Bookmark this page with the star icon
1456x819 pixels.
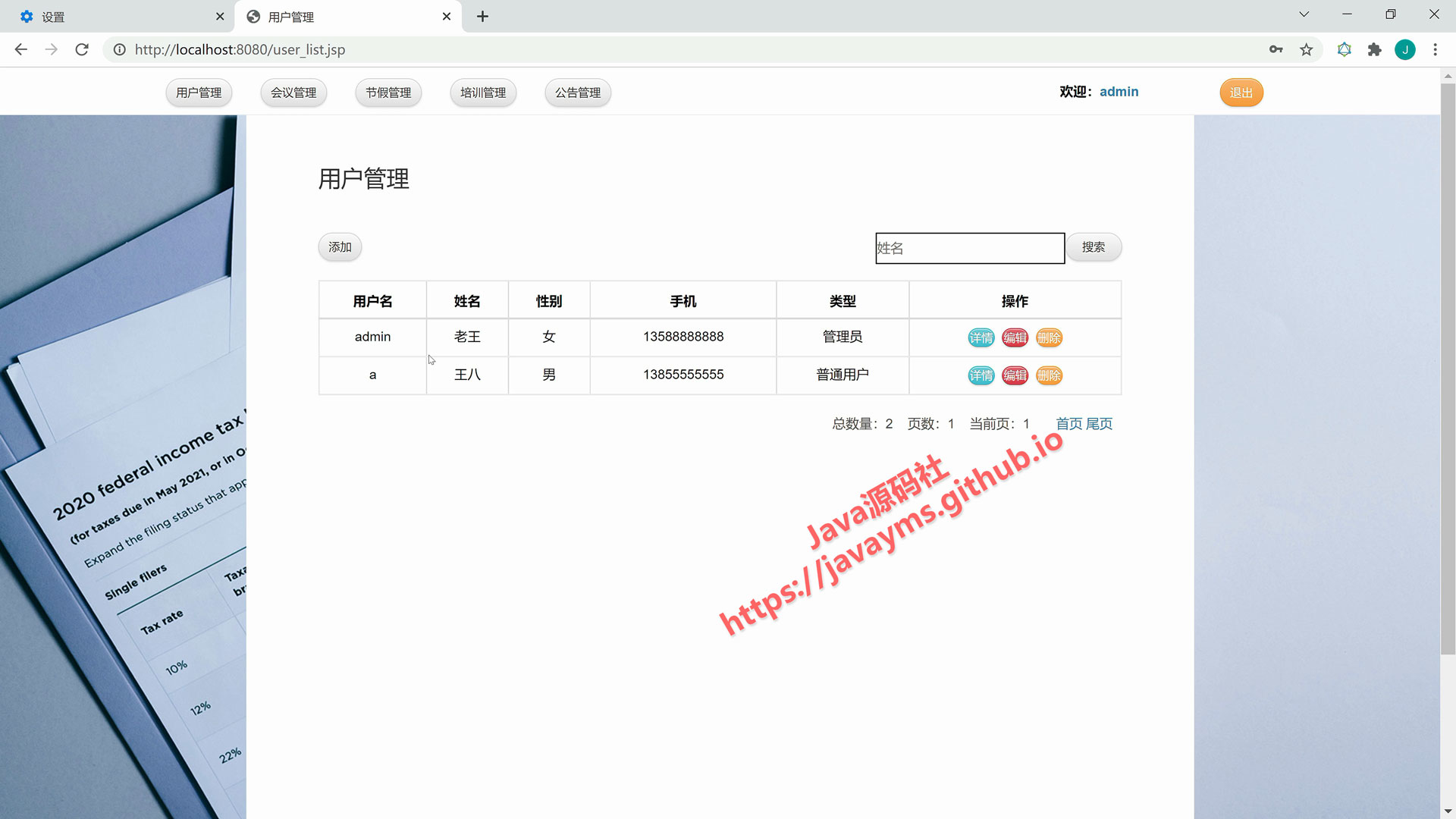[x=1306, y=49]
